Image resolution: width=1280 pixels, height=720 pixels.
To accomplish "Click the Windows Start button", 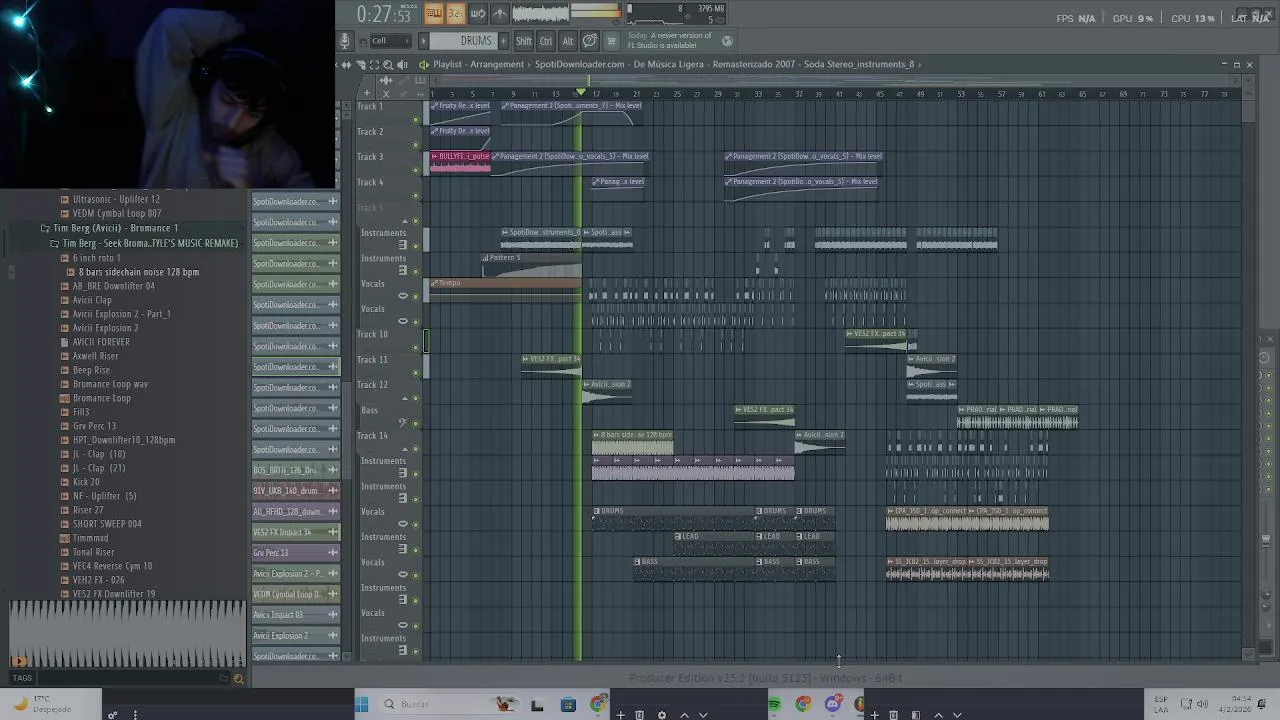I will tap(361, 704).
